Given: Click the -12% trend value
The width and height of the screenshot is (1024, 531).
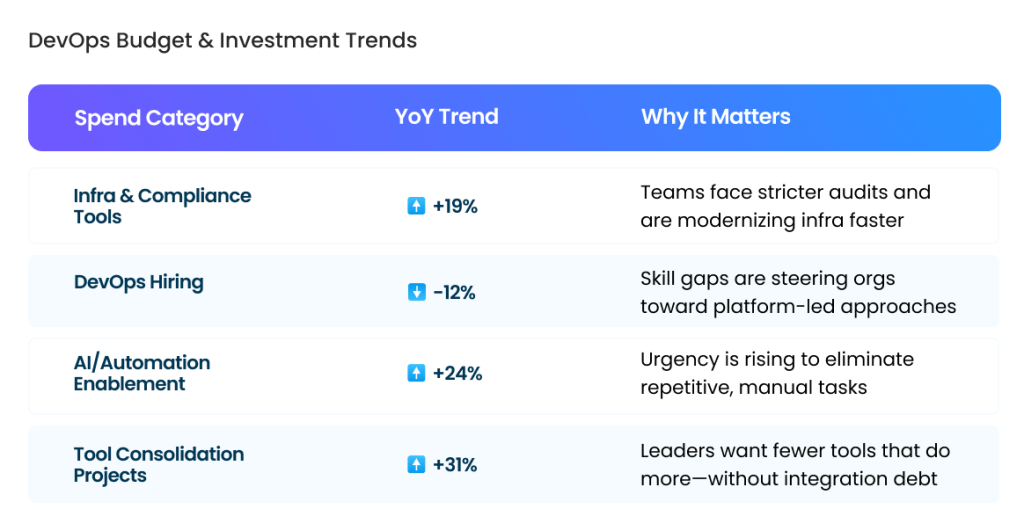Looking at the screenshot, I should point(454,292).
